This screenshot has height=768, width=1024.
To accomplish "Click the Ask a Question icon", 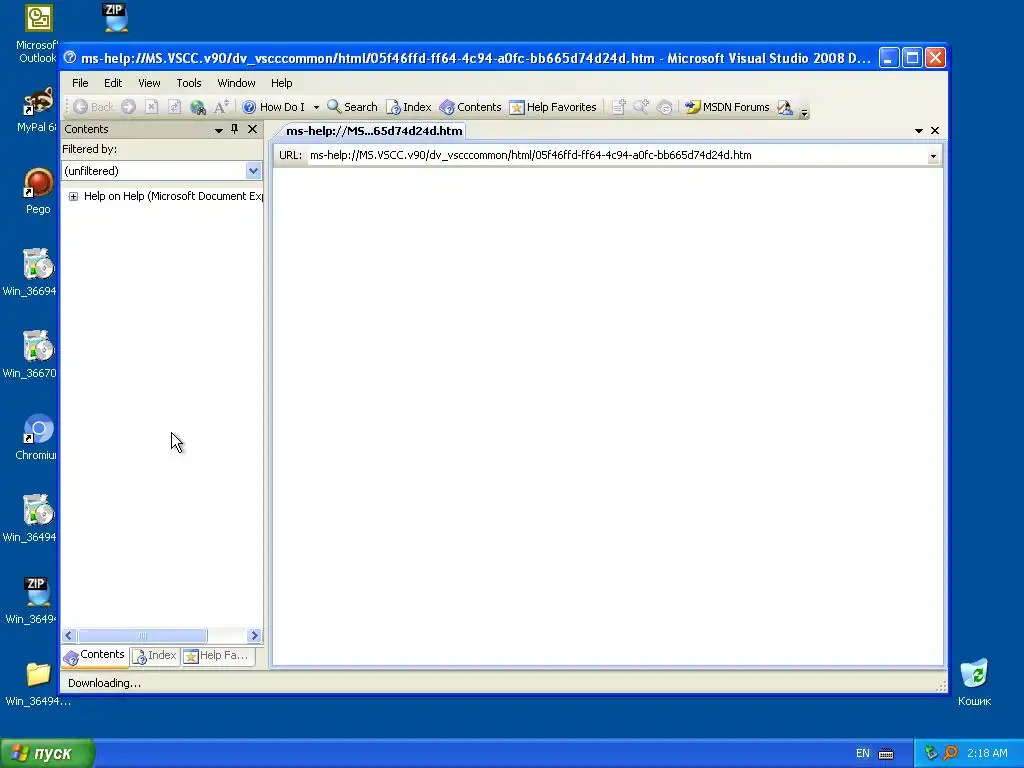I will click(664, 107).
